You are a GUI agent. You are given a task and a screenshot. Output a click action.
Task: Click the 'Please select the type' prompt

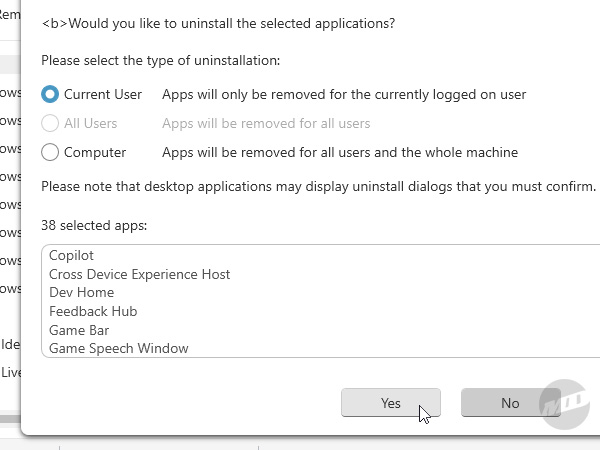[160, 60]
